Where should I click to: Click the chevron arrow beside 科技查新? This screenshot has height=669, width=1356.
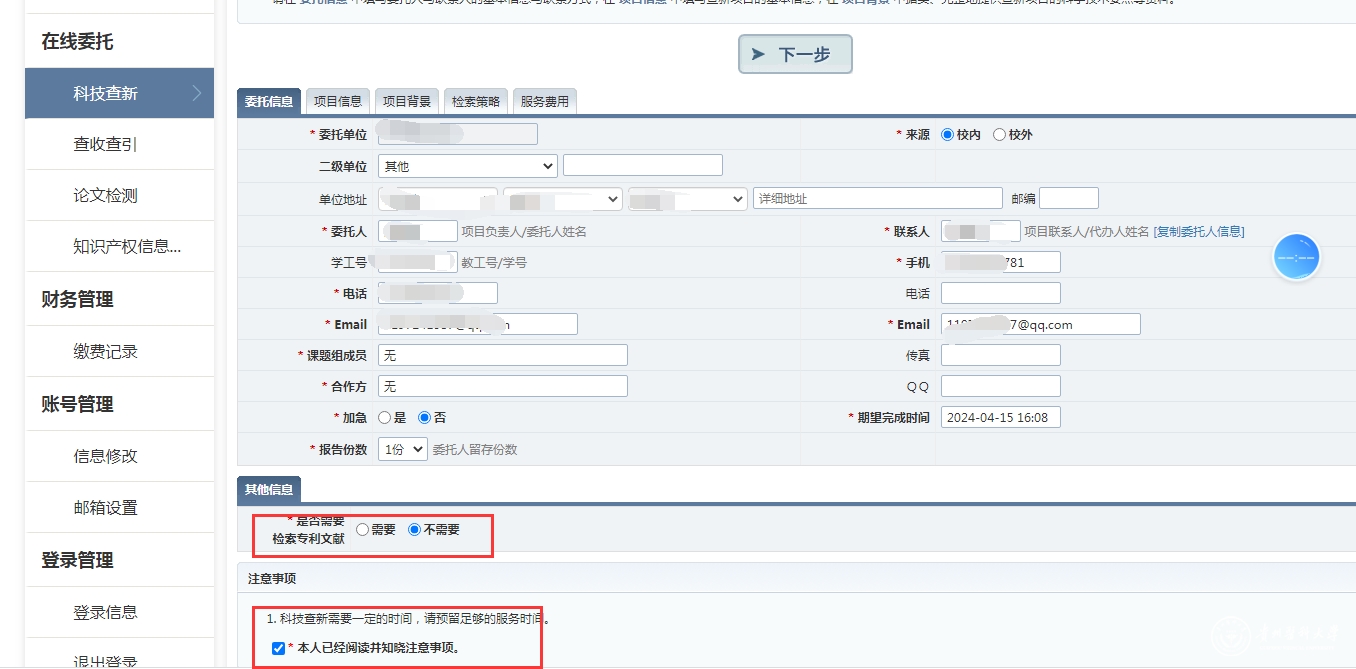coord(197,93)
